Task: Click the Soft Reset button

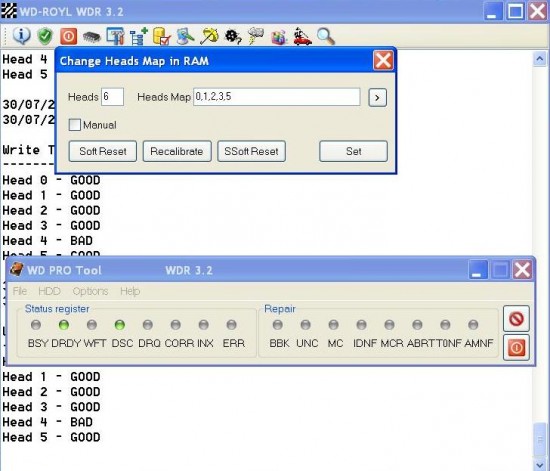Action: tap(103, 151)
